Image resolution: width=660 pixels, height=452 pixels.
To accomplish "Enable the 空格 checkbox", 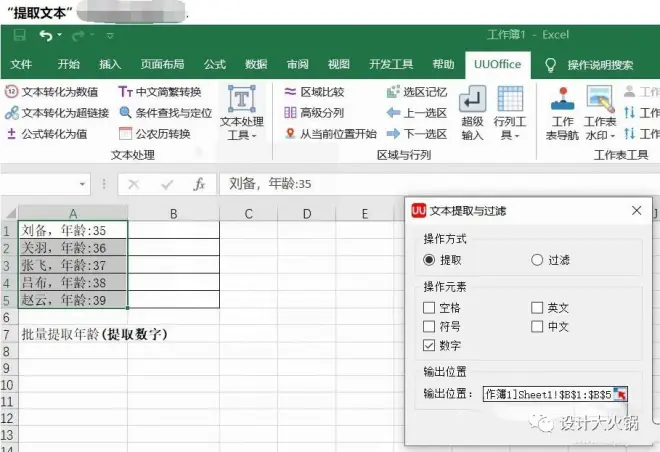I will click(x=430, y=308).
